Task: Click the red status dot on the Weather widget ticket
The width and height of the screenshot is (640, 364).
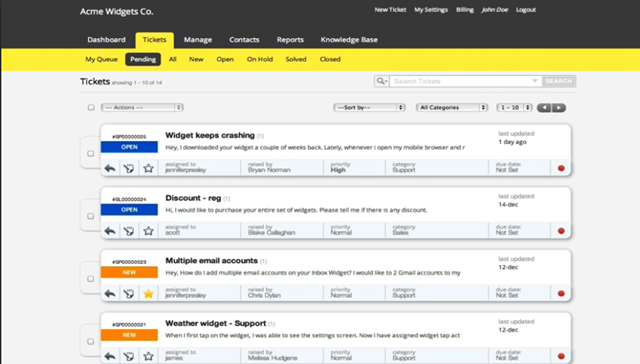Action: (x=561, y=356)
